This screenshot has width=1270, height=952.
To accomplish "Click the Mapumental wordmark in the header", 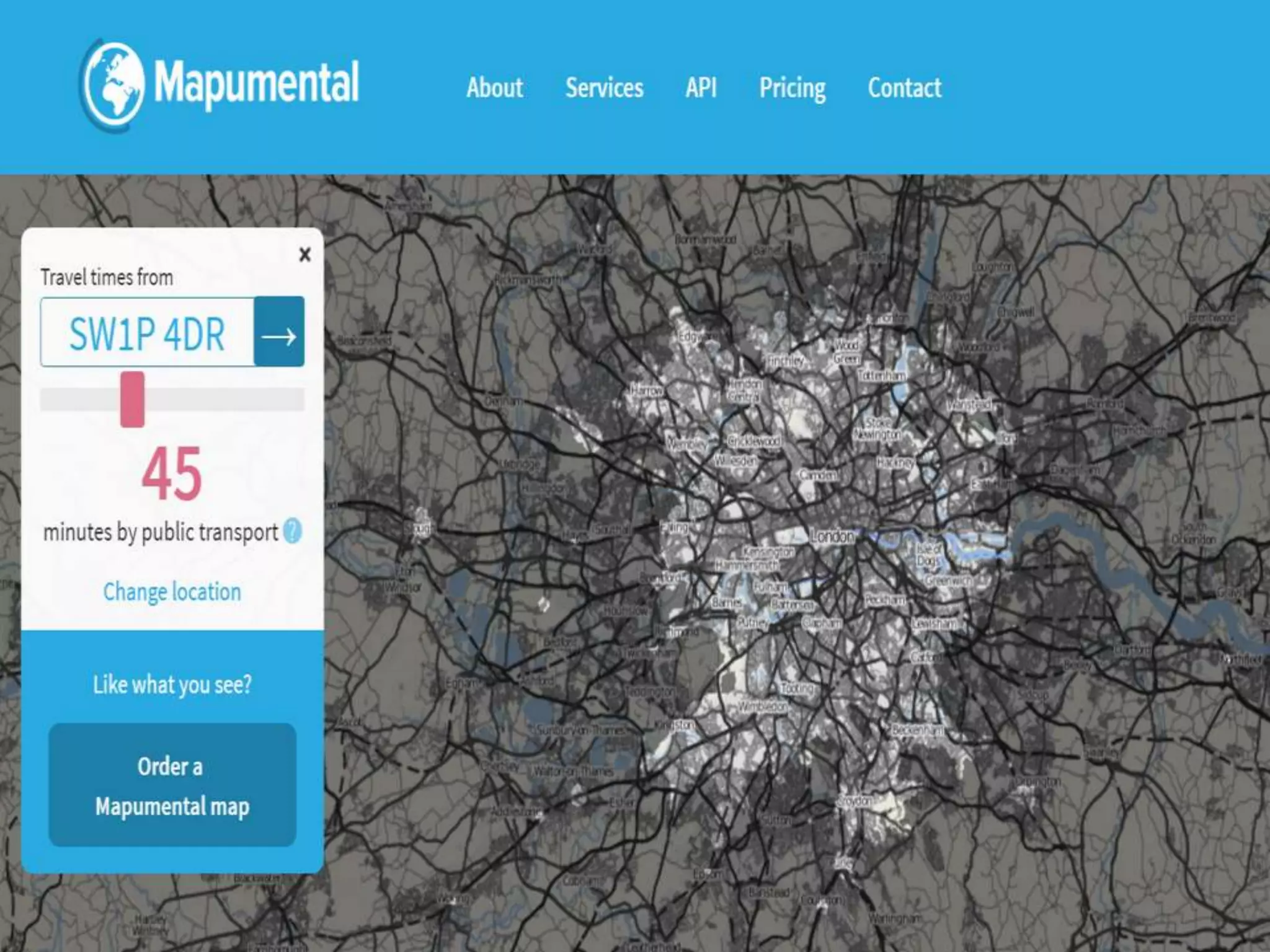I will pos(255,82).
